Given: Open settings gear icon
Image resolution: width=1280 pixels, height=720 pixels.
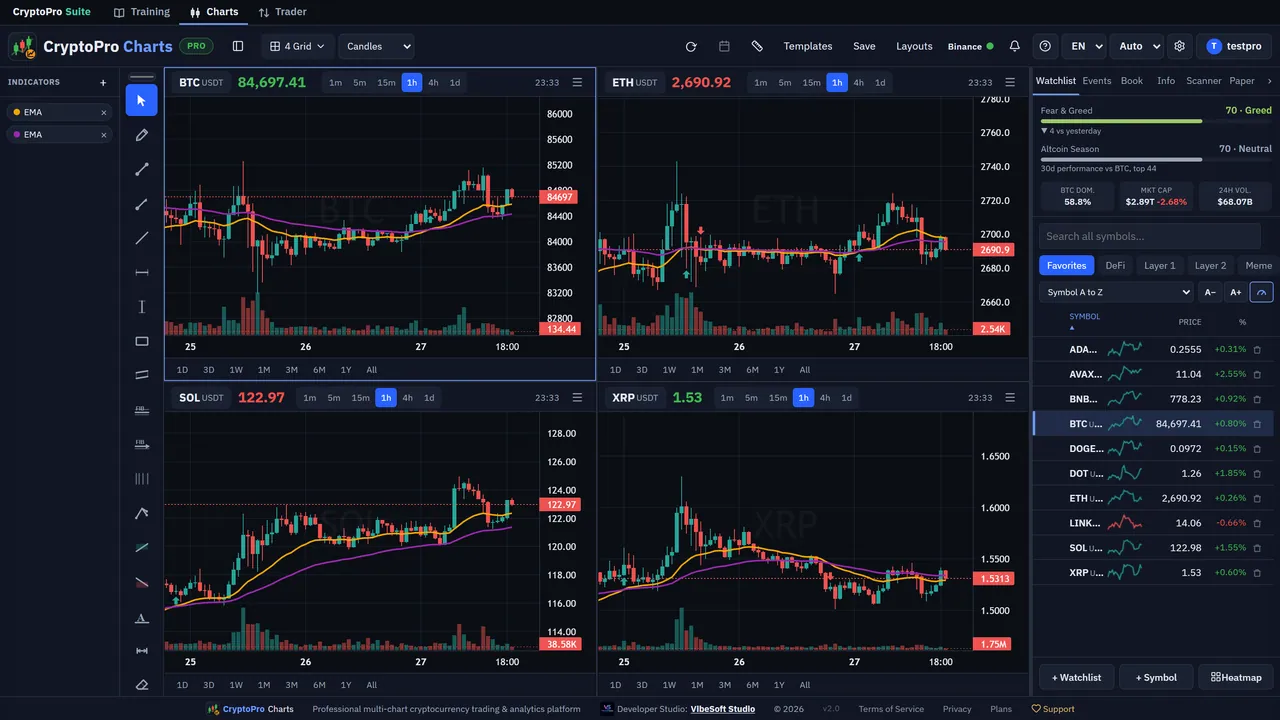Looking at the screenshot, I should (1179, 46).
